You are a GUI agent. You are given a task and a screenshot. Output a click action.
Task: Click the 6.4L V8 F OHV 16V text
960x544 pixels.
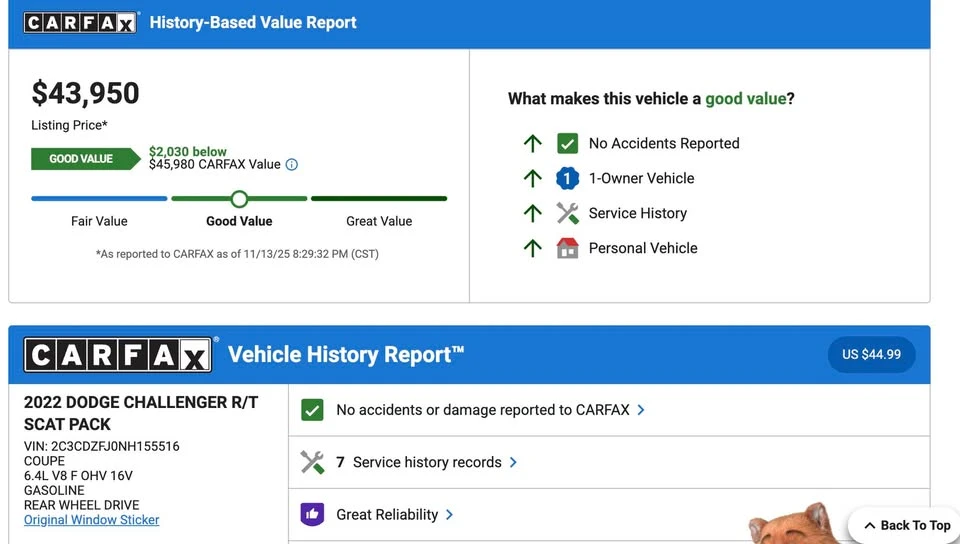click(78, 475)
